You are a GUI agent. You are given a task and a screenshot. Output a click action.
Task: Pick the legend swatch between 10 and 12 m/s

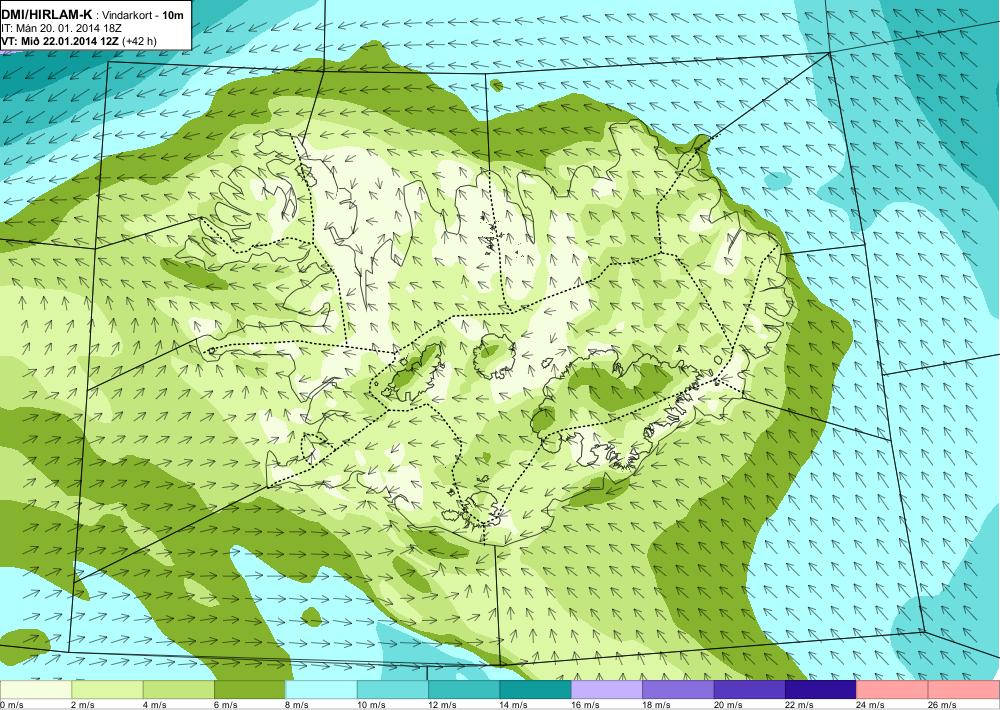(x=393, y=690)
